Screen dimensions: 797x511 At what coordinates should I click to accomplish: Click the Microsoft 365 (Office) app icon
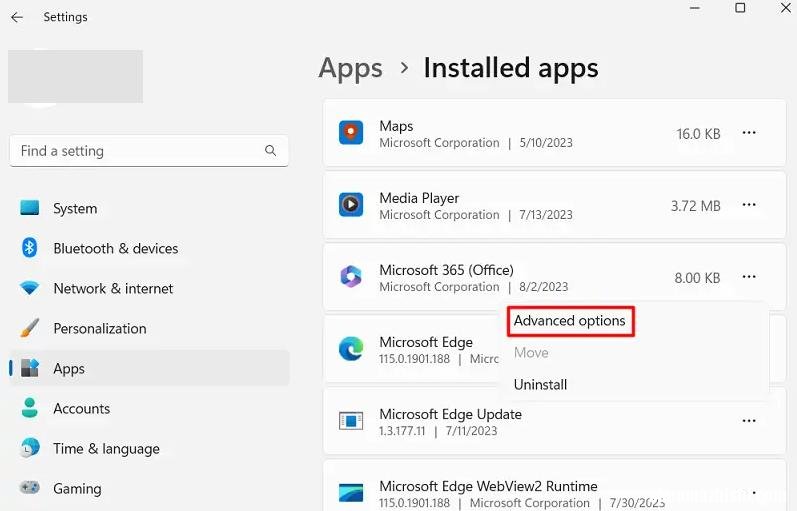tap(351, 277)
